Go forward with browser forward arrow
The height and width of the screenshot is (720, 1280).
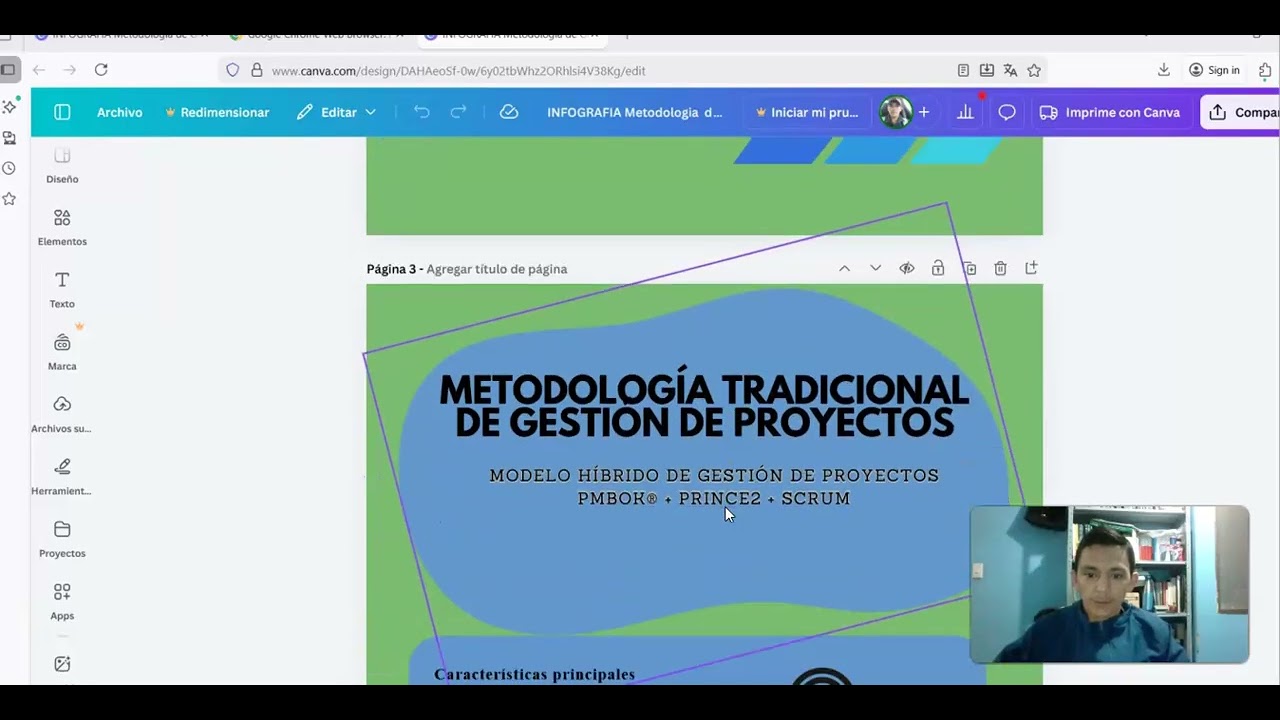tap(69, 70)
